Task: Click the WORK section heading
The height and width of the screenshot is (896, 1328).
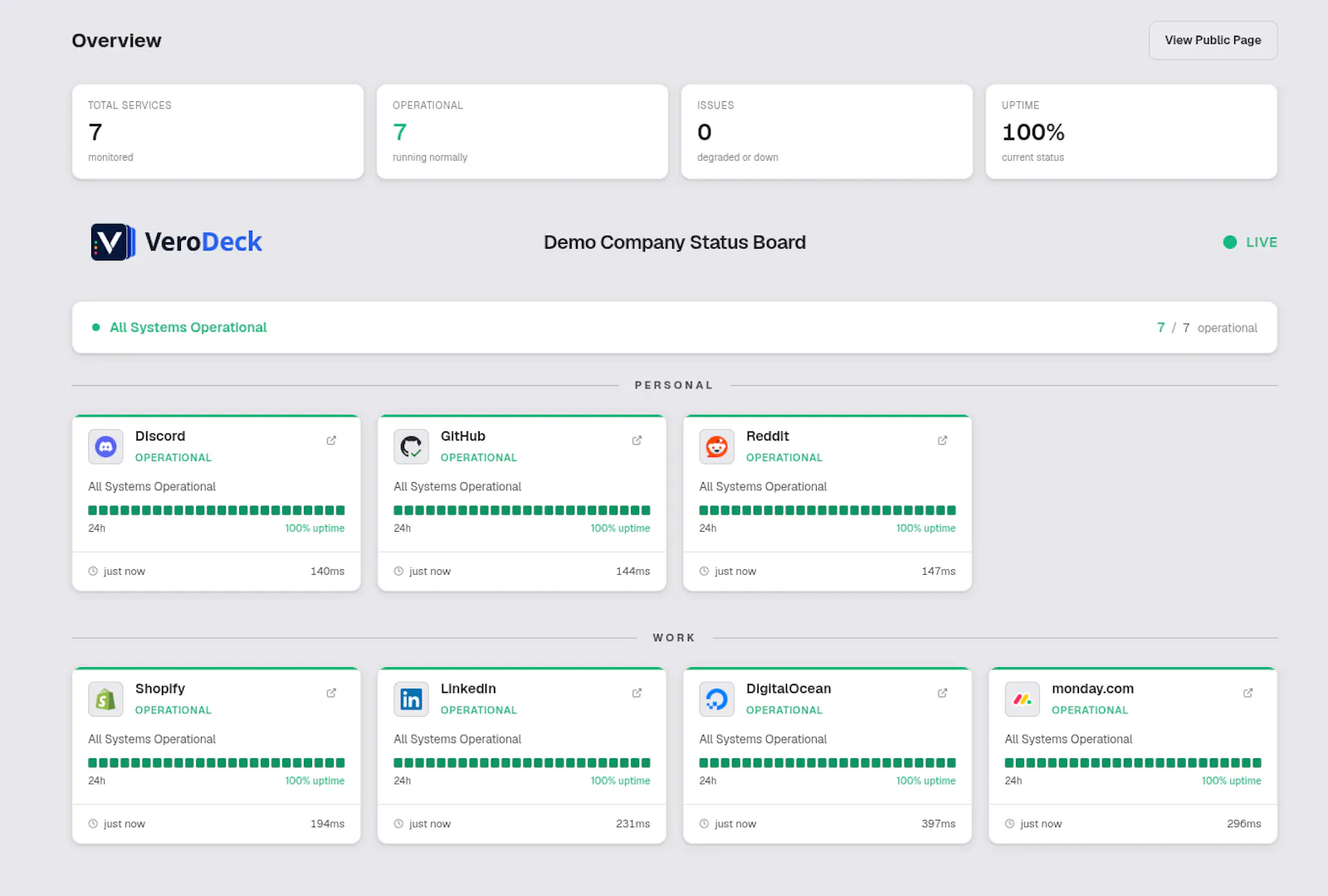Action: point(674,638)
